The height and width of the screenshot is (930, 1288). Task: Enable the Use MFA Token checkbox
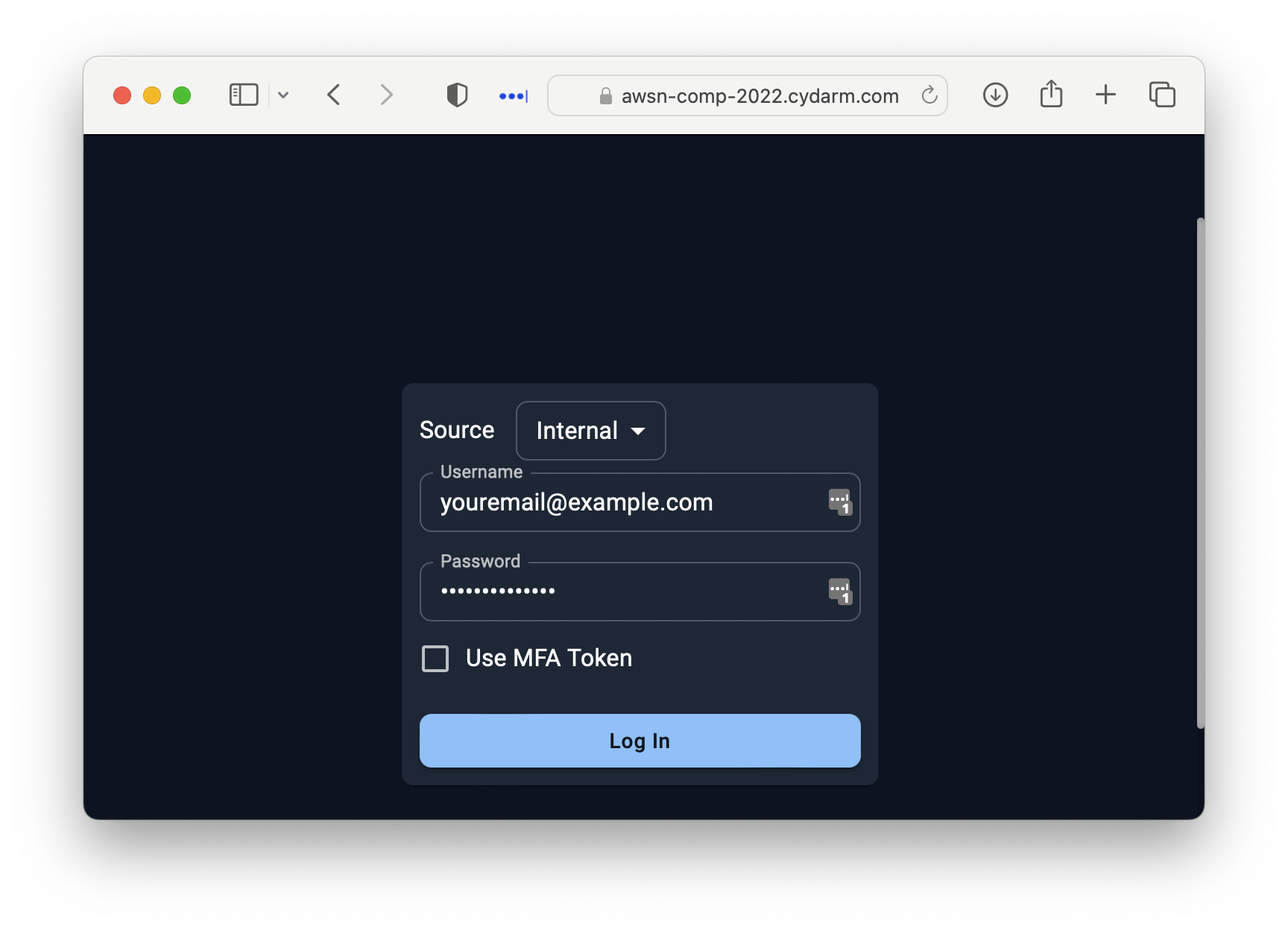pyautogui.click(x=435, y=659)
